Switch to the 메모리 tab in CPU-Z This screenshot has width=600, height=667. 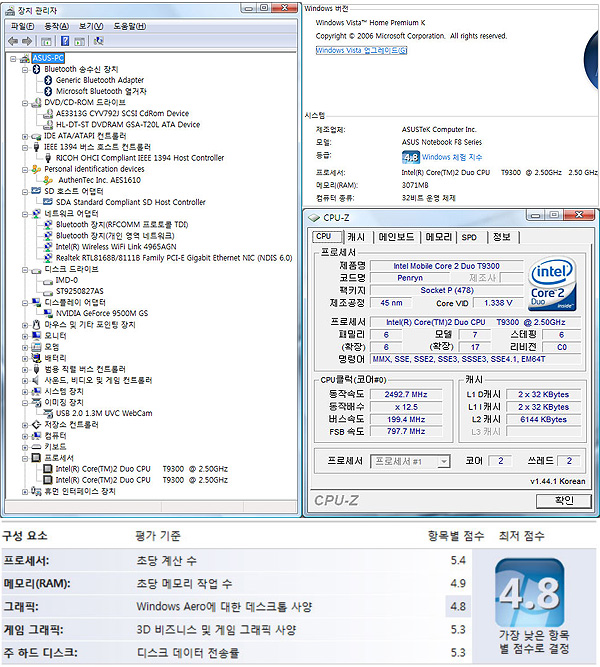point(439,237)
